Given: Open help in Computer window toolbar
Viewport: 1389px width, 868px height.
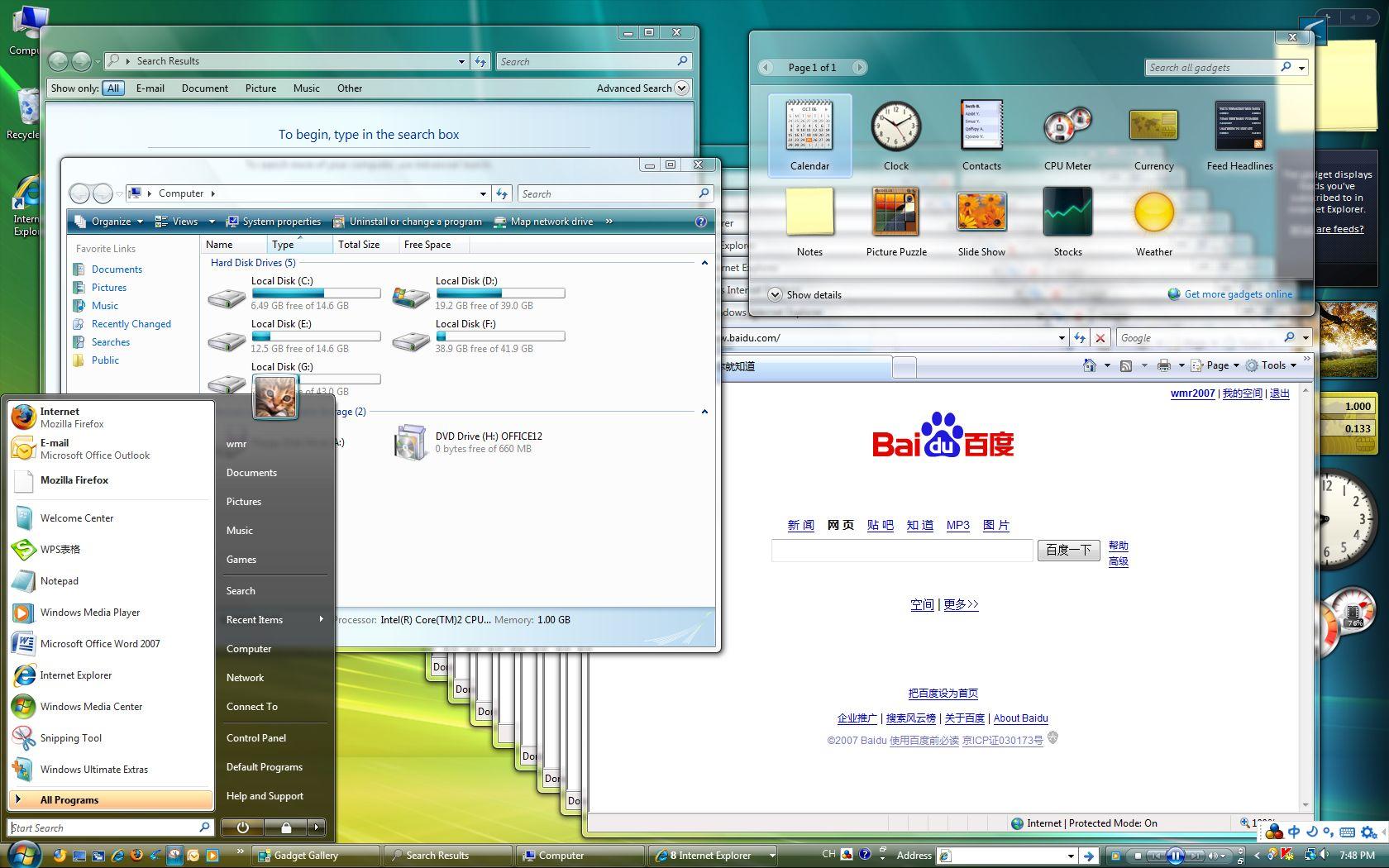Looking at the screenshot, I should tap(701, 222).
